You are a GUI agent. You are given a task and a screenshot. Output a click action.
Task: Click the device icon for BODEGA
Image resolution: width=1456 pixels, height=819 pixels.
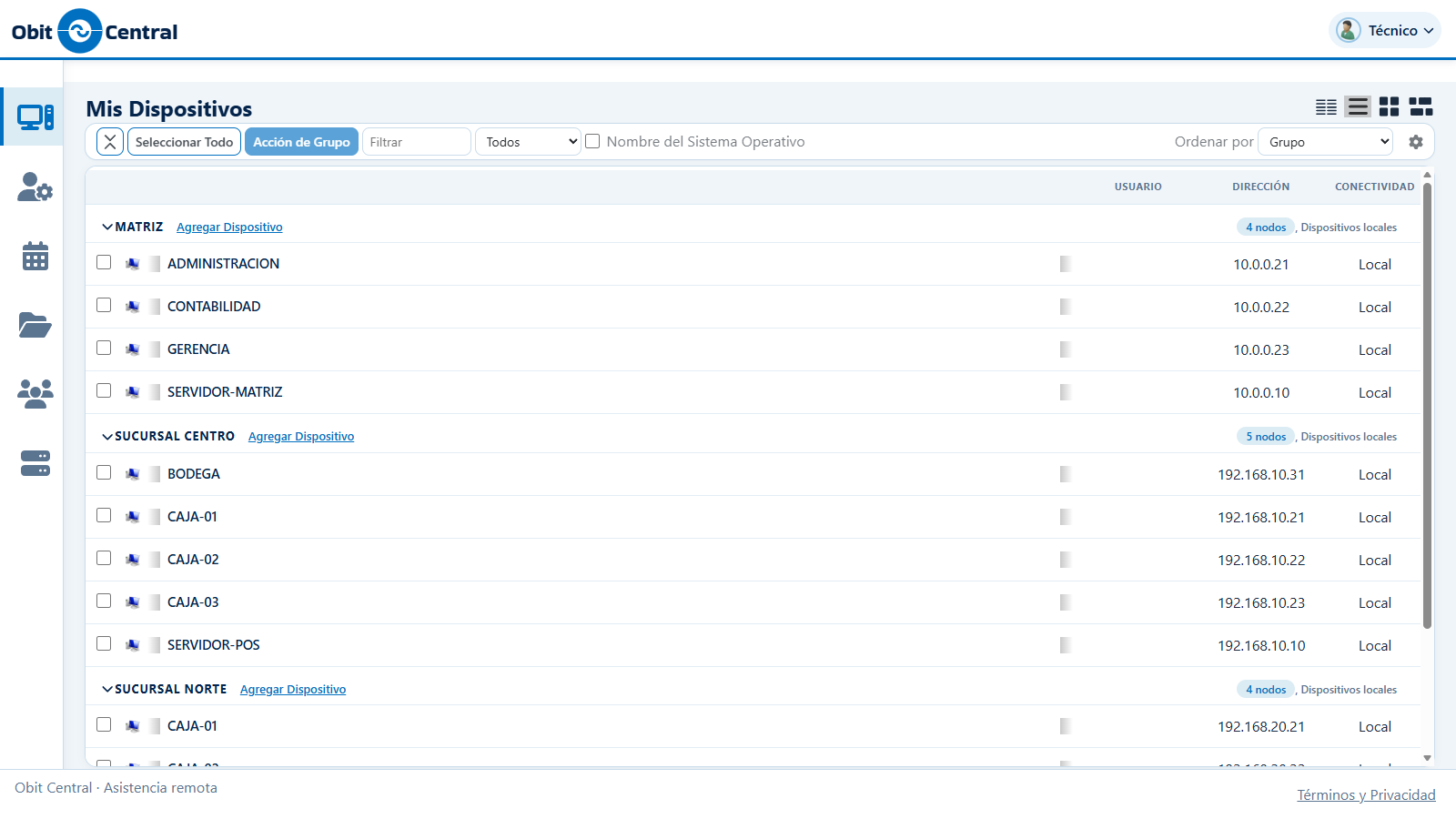click(x=133, y=474)
